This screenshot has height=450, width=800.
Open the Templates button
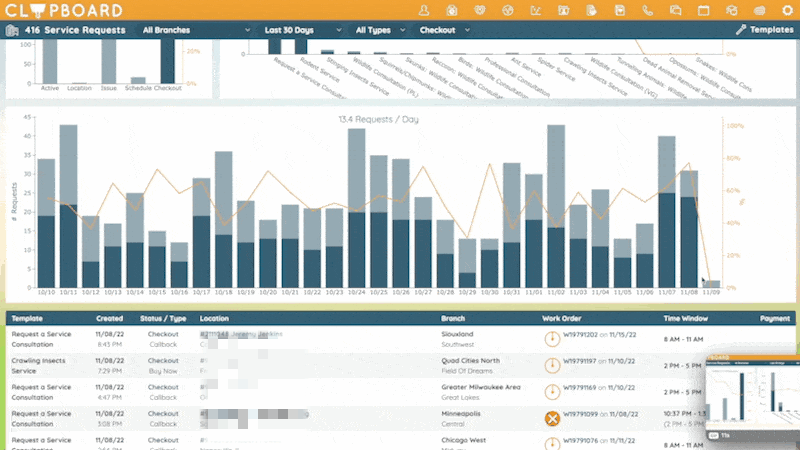(x=764, y=30)
